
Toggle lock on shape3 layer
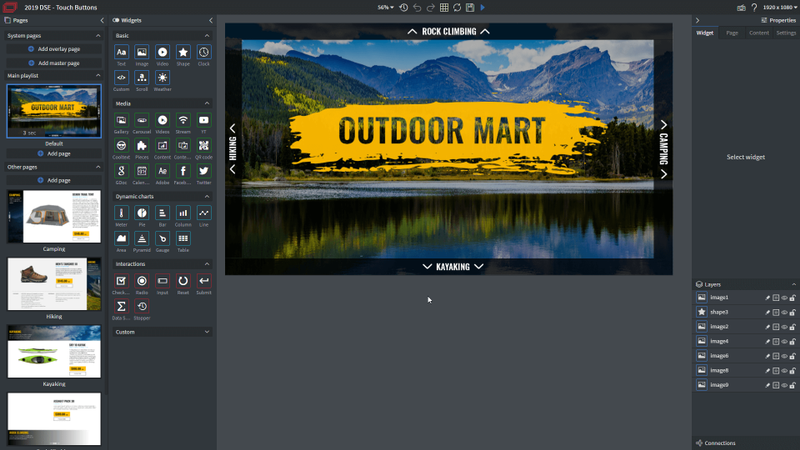point(793,312)
